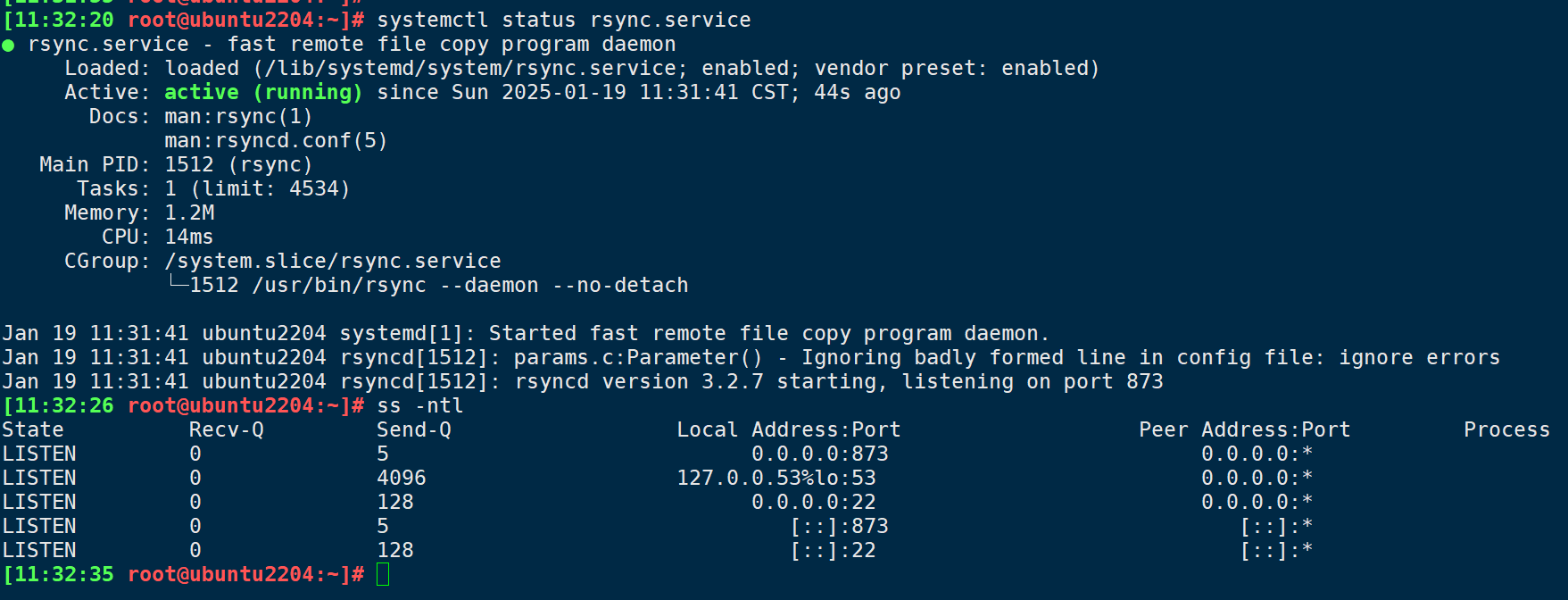Click the tree branch icon before 1512 process
The image size is (1568, 600).
178,283
